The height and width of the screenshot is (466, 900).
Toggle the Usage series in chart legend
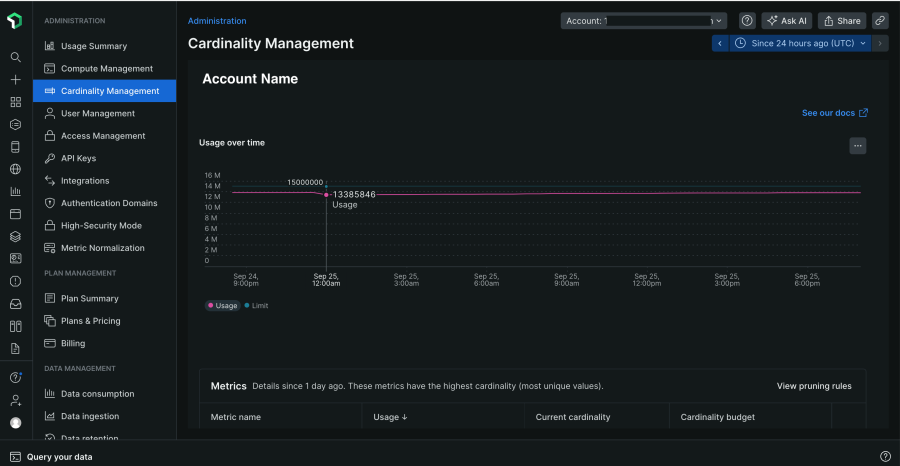pos(223,306)
